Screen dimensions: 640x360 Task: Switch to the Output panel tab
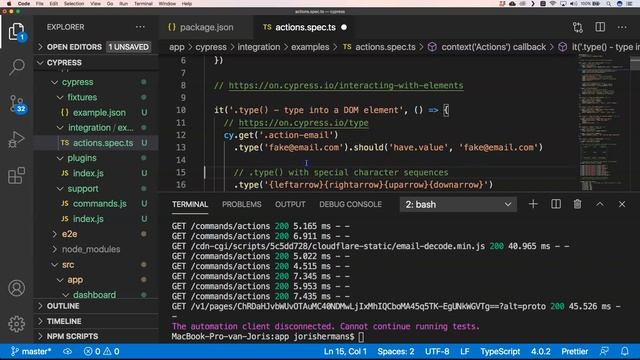tap(290, 204)
